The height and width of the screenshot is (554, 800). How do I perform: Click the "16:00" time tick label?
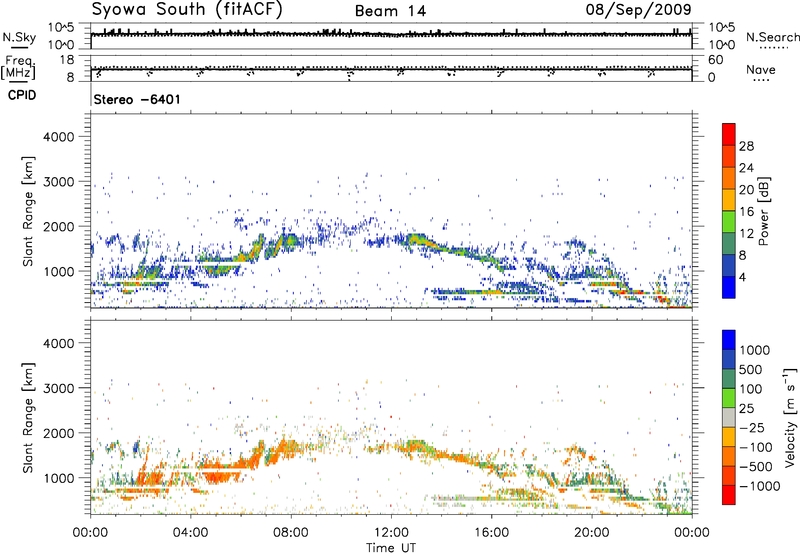pyautogui.click(x=491, y=533)
